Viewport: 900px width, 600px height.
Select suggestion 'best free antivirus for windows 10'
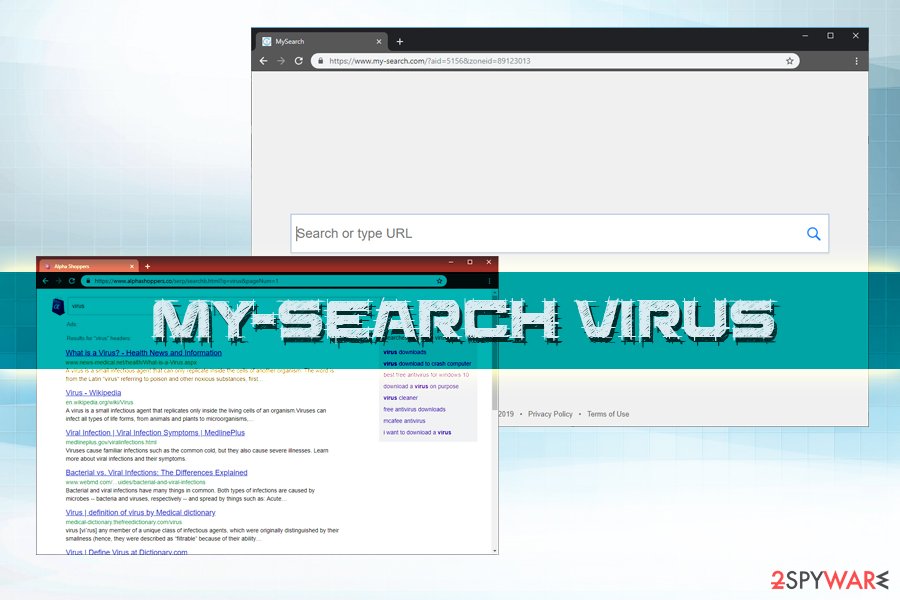(x=426, y=375)
